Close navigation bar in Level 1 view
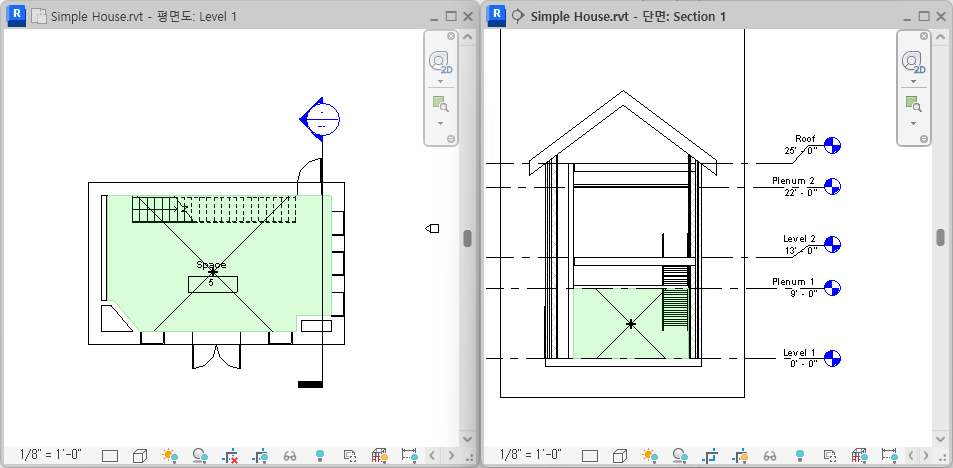This screenshot has width=953, height=468. coord(451,36)
